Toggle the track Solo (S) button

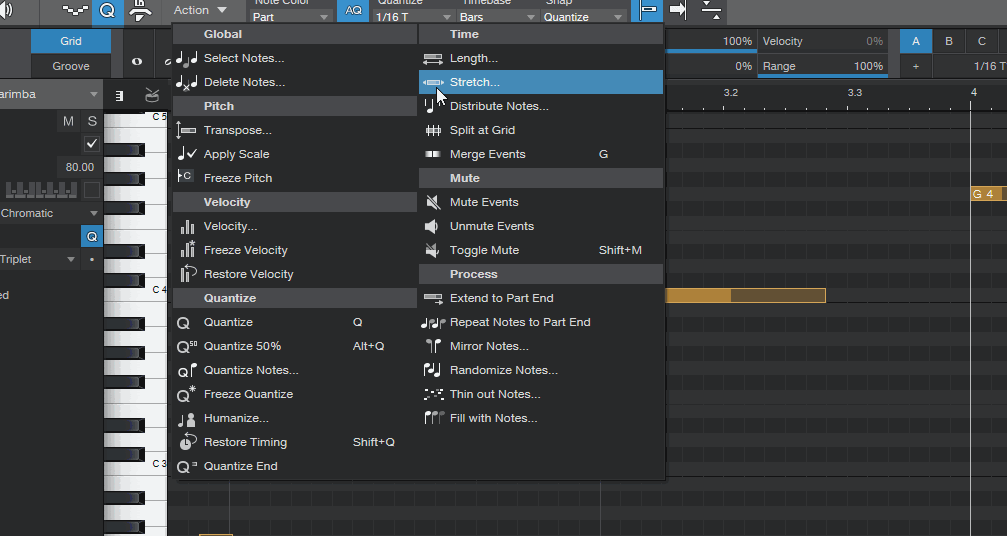[x=92, y=121]
